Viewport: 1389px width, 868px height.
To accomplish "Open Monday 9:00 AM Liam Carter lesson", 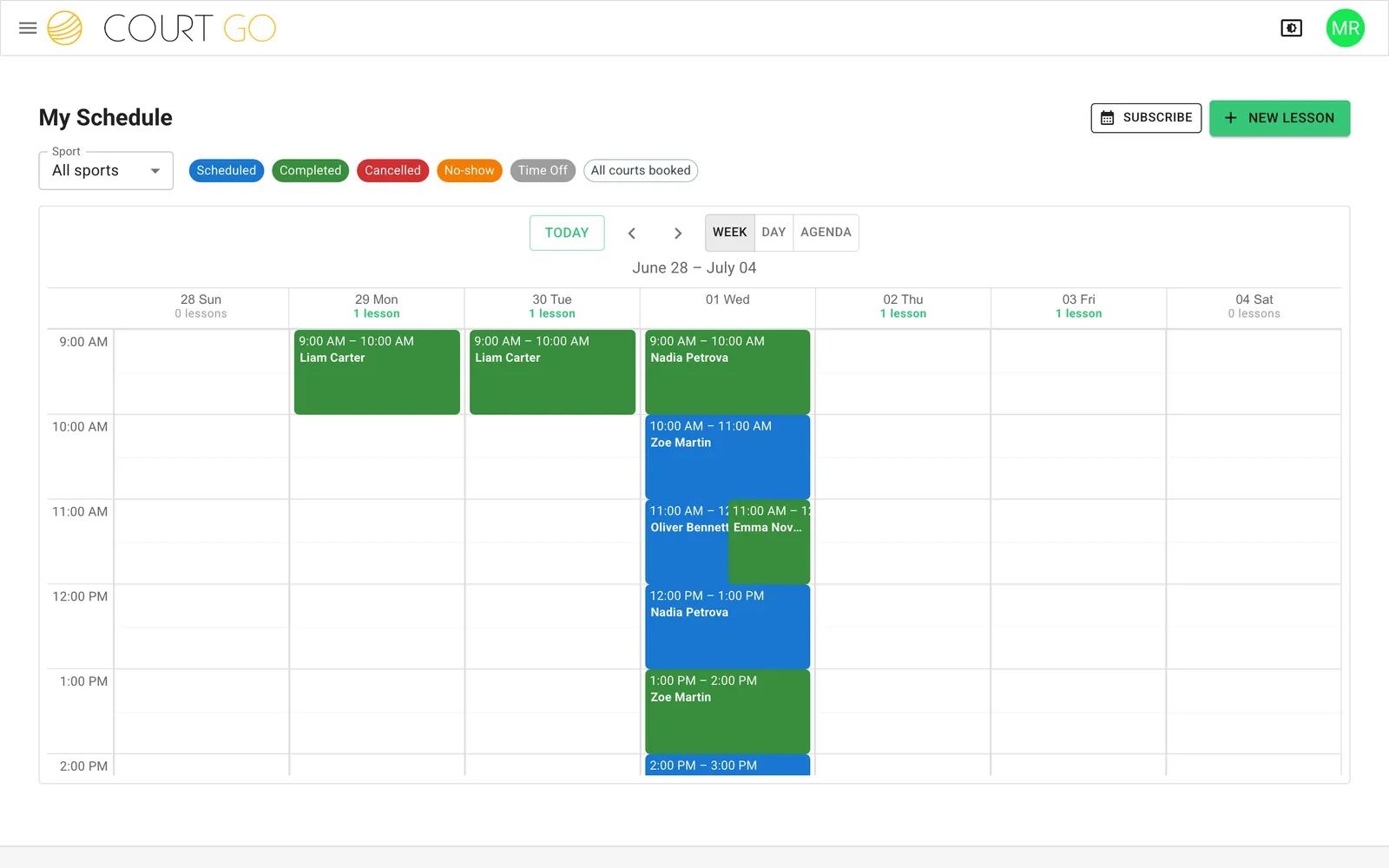I will pyautogui.click(x=377, y=372).
